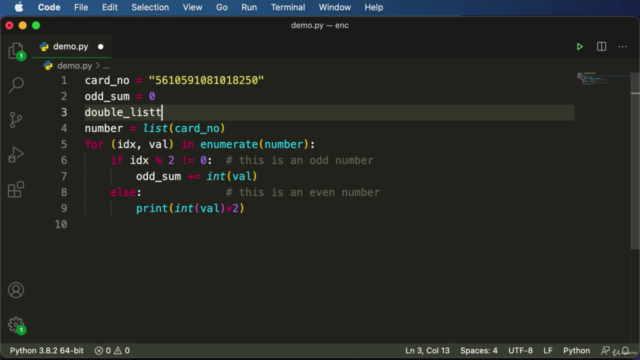The height and width of the screenshot is (360, 640).
Task: Open the File menu
Action: (x=81, y=7)
